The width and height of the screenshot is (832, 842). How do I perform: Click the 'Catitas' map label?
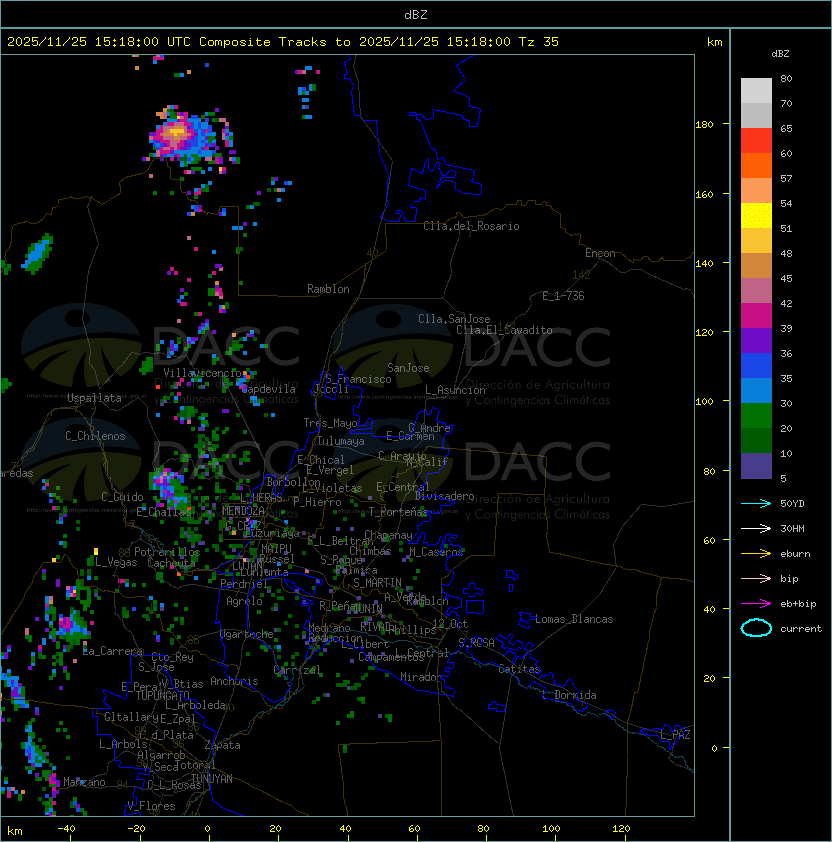point(519,669)
